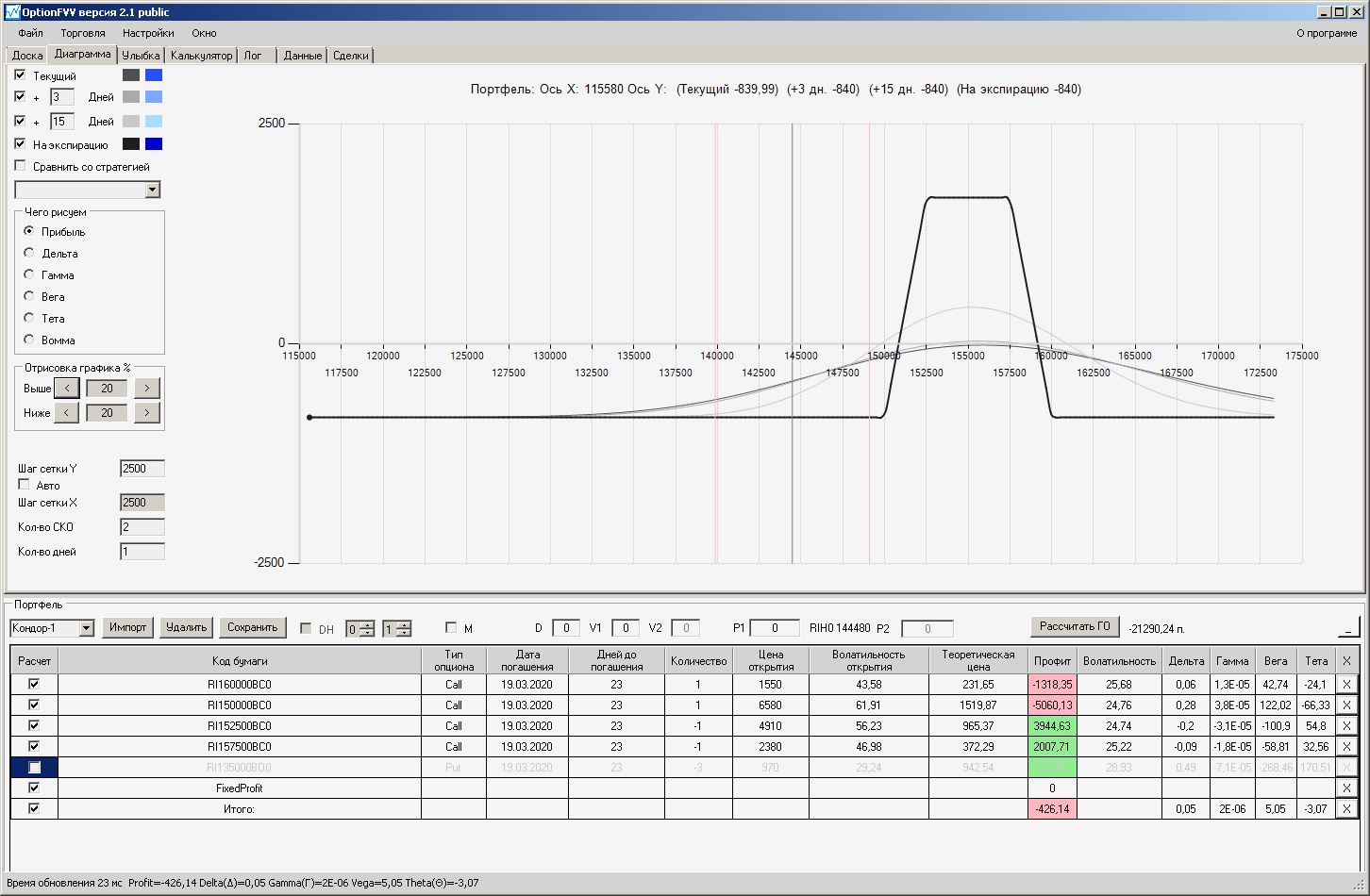1370x896 pixels.
Task: Check the disabled RI135000BO0 row checkbox
Action: [x=35, y=768]
